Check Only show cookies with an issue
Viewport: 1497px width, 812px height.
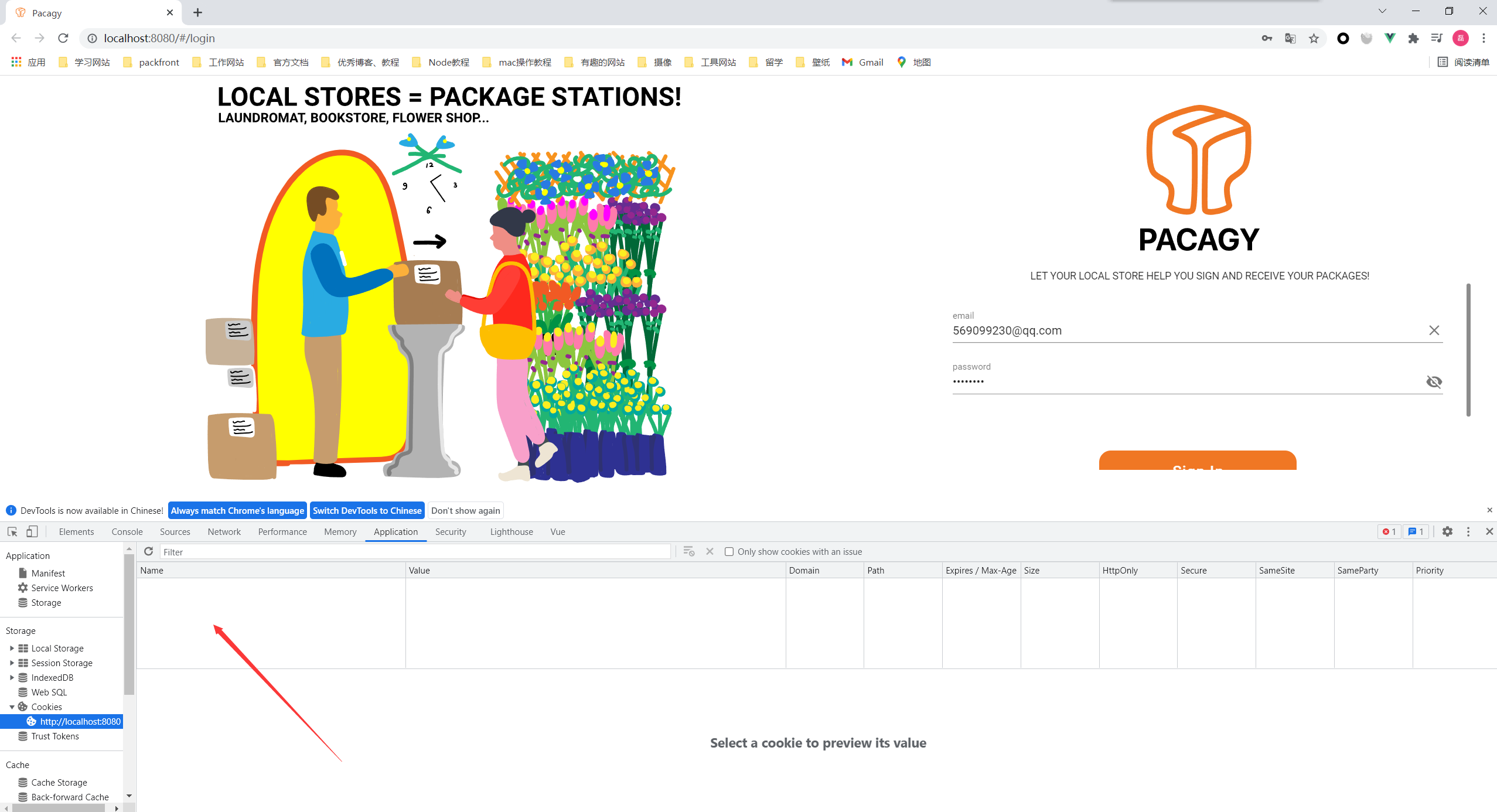[729, 551]
